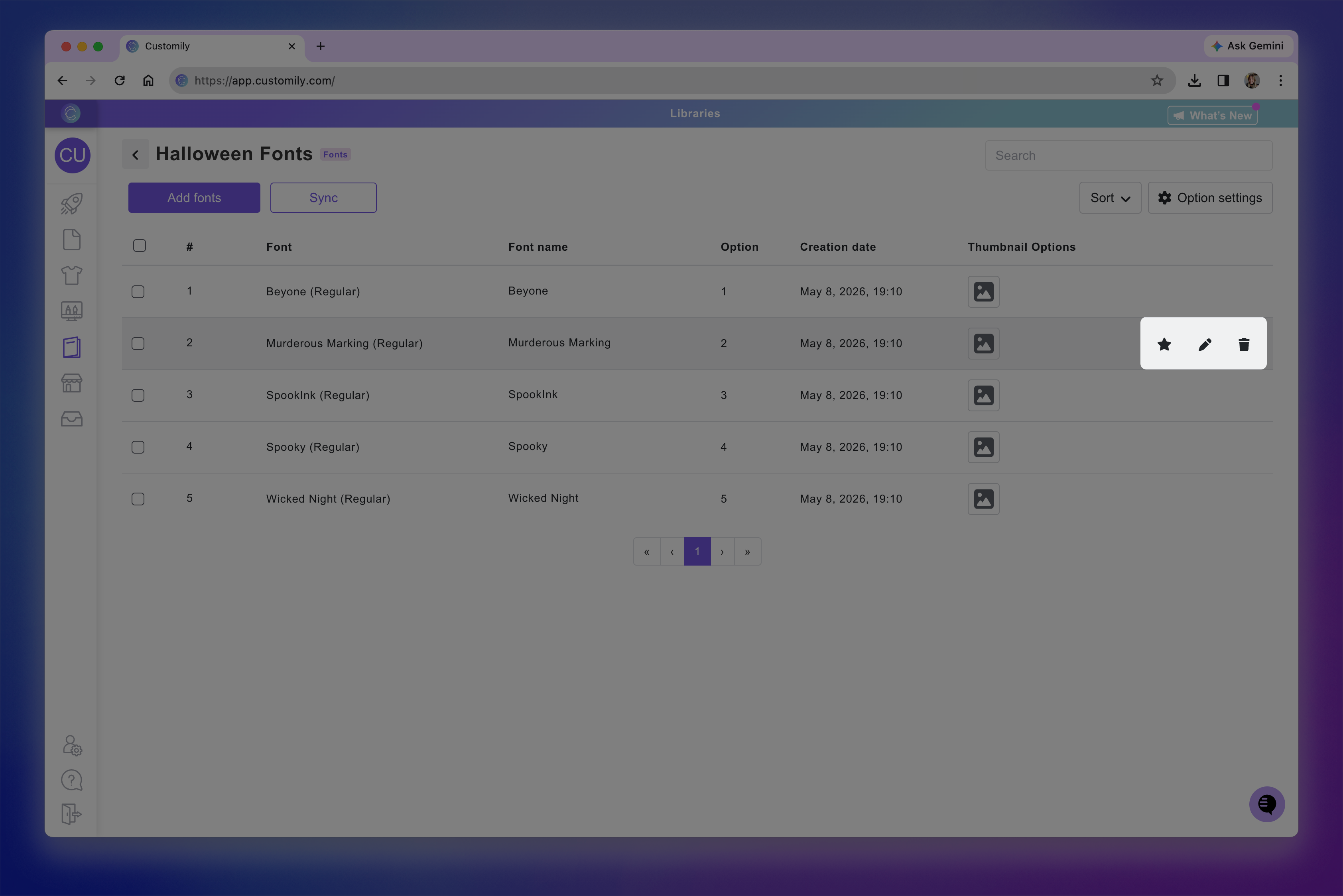Click the Creation date column header
The height and width of the screenshot is (896, 1343).
(838, 247)
